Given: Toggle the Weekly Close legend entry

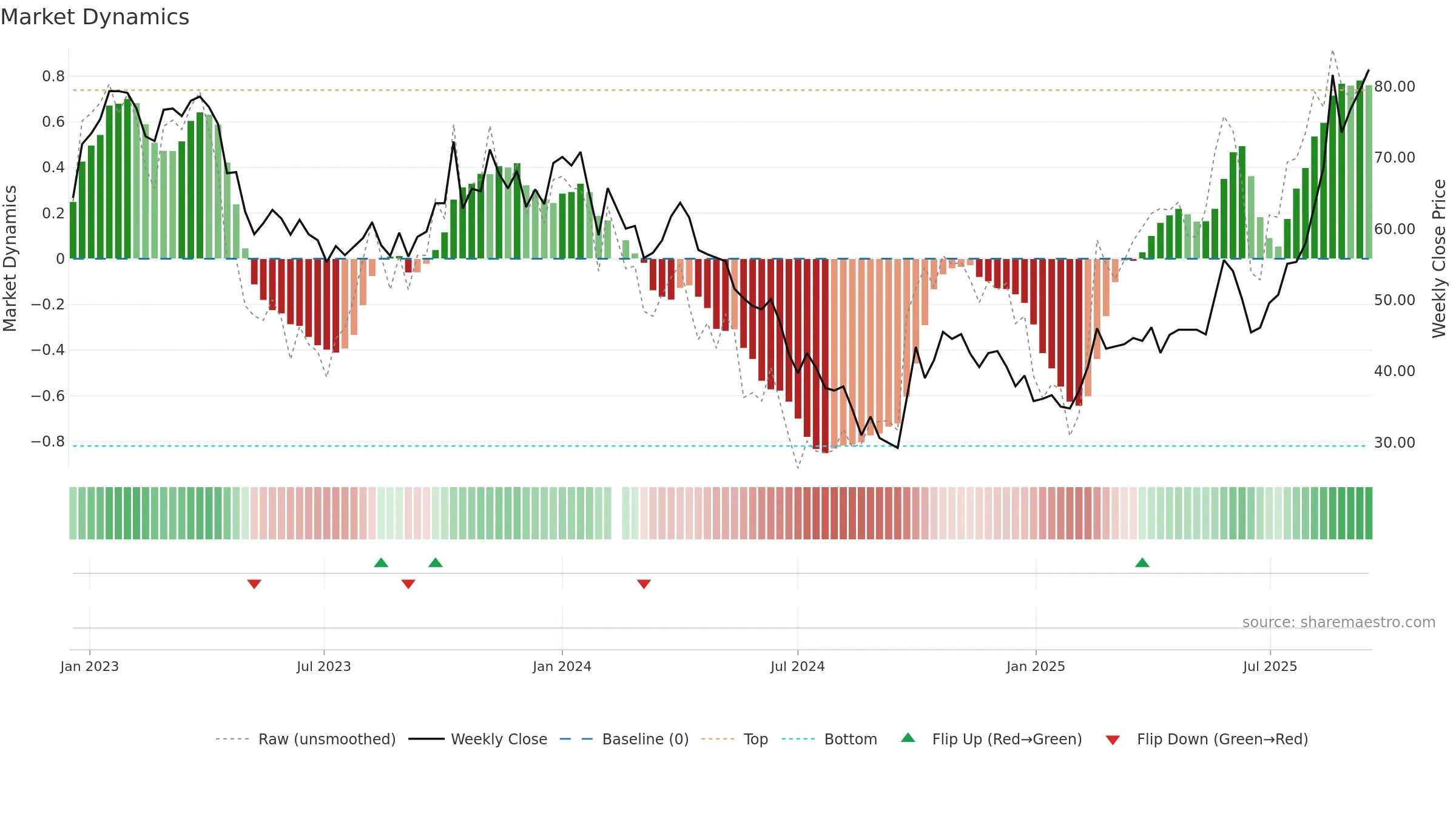Looking at the screenshot, I should (x=478, y=739).
